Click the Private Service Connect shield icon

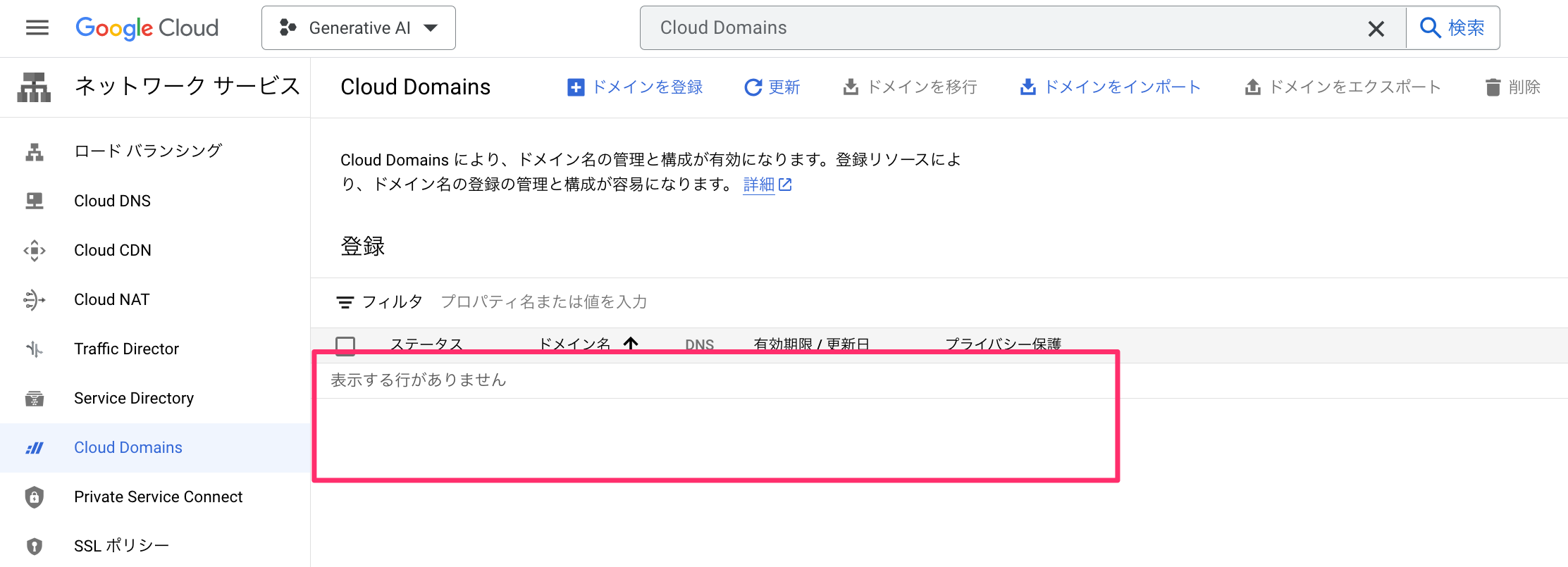tap(35, 497)
